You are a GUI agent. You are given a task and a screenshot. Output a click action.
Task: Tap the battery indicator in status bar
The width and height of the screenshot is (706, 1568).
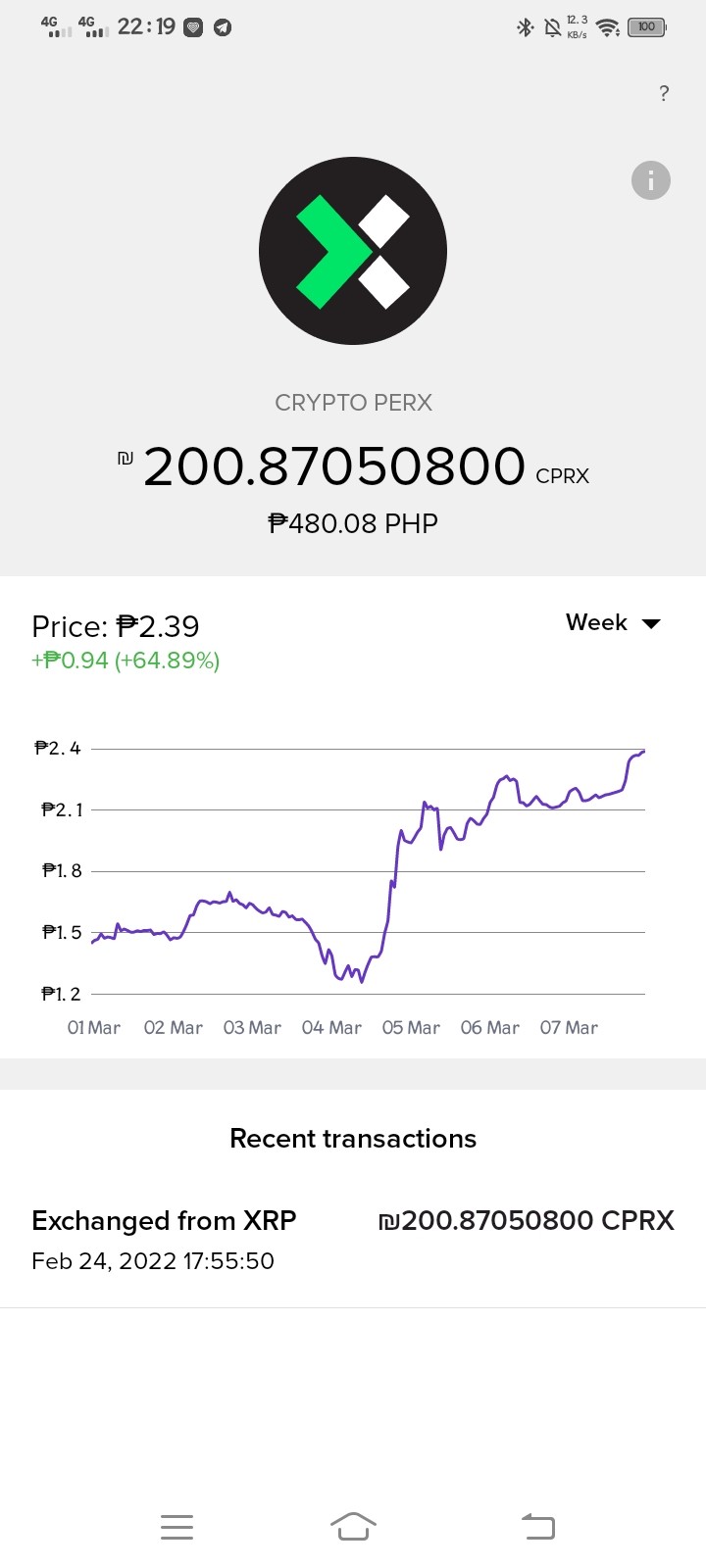[x=647, y=27]
